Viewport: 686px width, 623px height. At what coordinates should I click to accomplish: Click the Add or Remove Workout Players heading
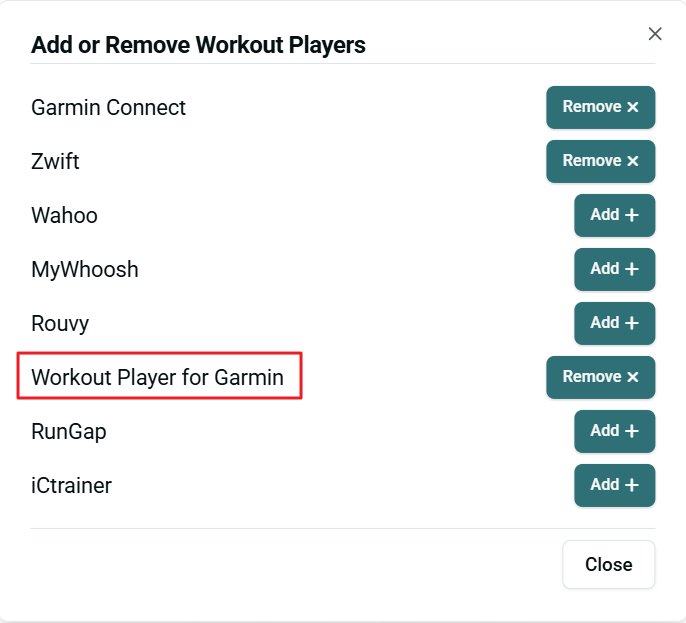[x=198, y=45]
